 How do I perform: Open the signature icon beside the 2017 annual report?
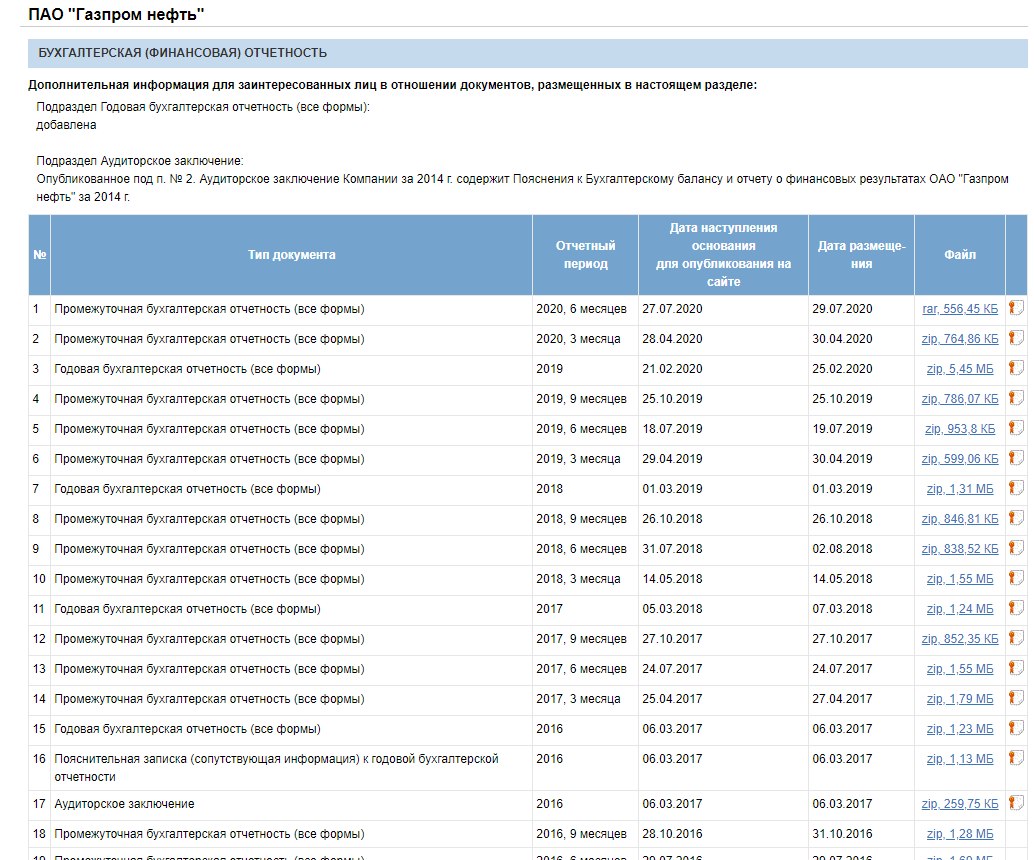tap(1016, 608)
